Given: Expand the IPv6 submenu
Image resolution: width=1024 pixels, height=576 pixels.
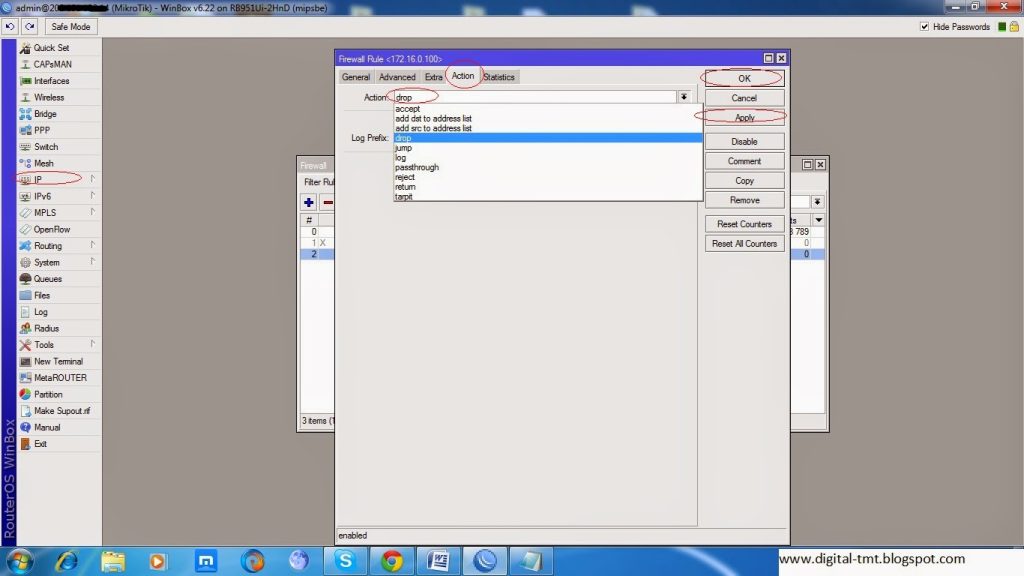Looking at the screenshot, I should pos(93,196).
